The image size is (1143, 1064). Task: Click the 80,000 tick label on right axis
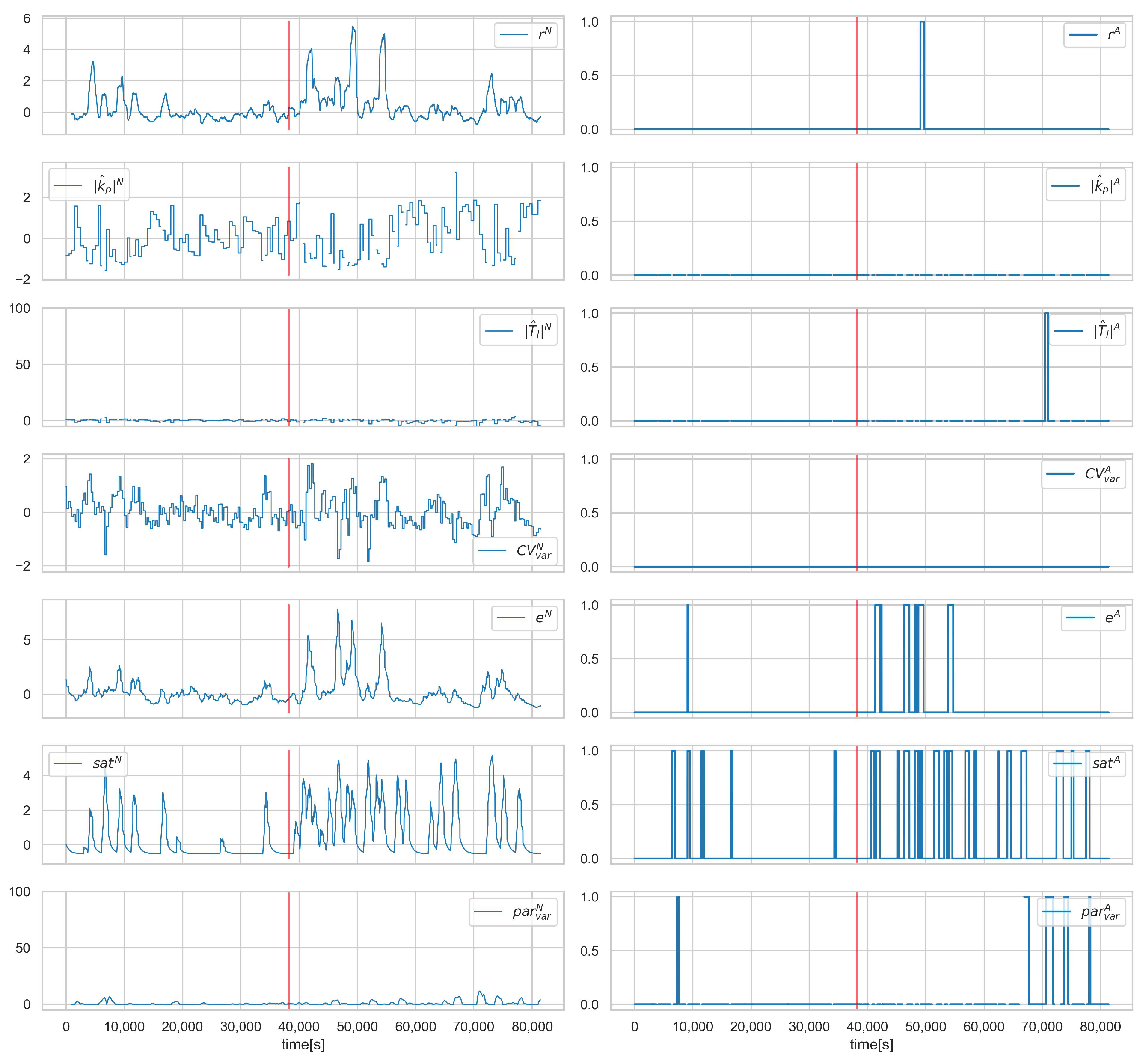pyautogui.click(x=1100, y=1027)
